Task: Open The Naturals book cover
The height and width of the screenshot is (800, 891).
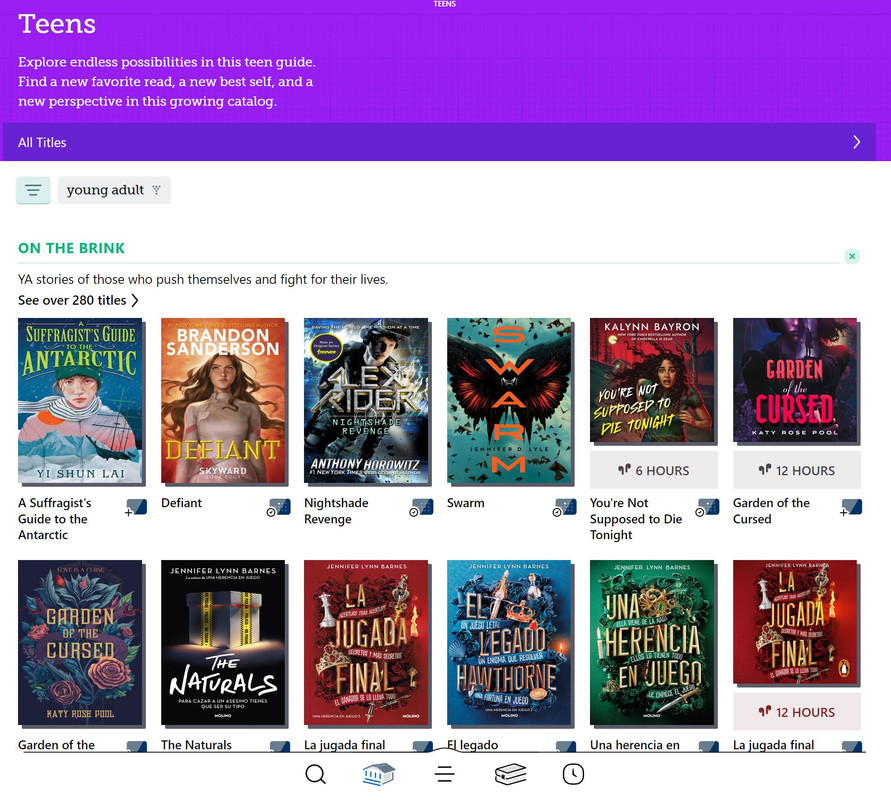Action: pos(223,643)
